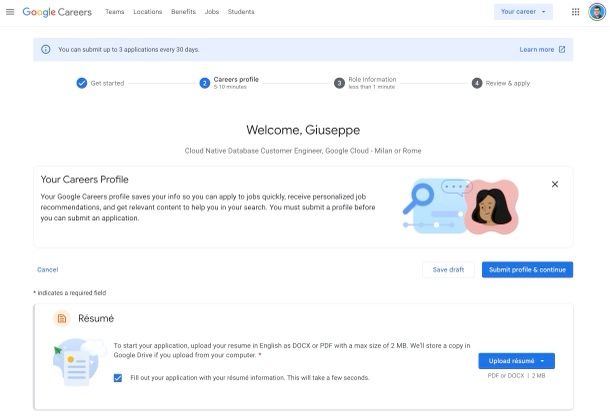
Task: Select the Get started step label
Action: click(x=107, y=83)
